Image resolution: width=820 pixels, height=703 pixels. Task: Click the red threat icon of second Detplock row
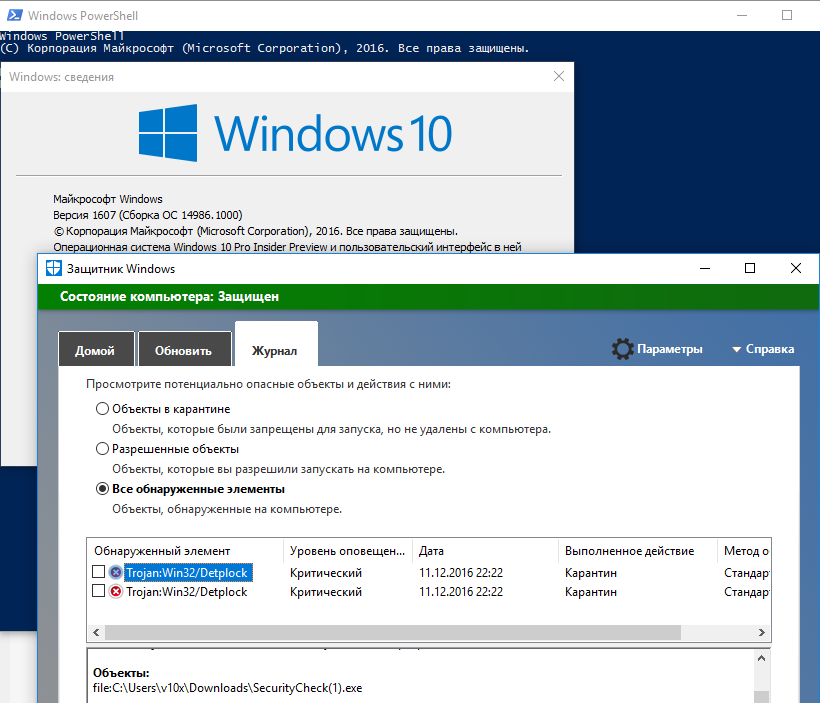pos(116,592)
